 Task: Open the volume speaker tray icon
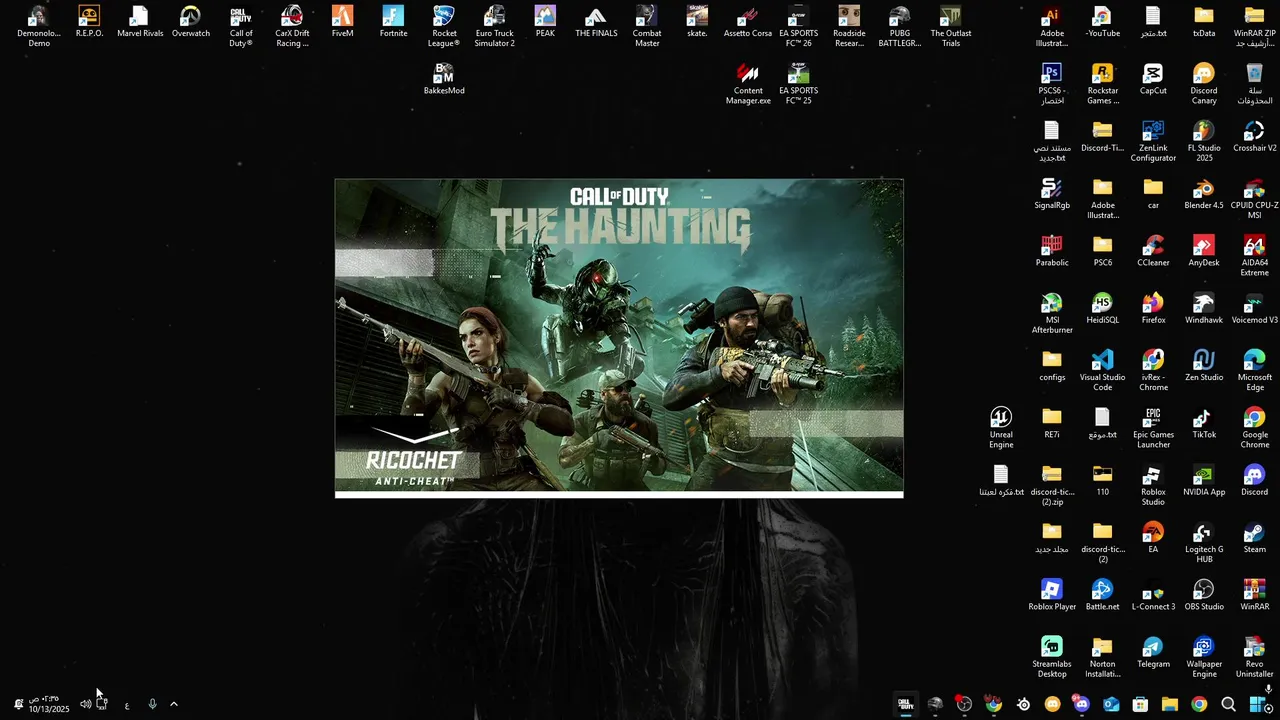(x=85, y=704)
